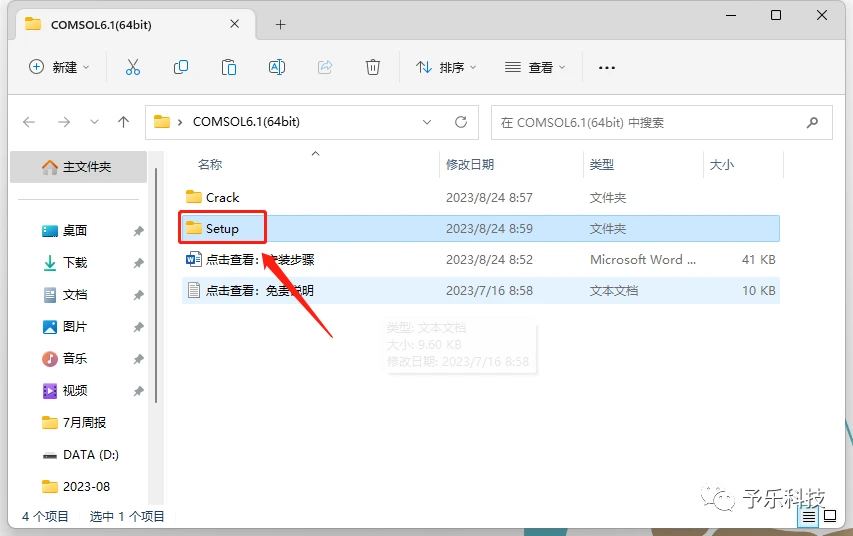
Task: Select 主文件夹 in navigation pane
Action: click(79, 167)
